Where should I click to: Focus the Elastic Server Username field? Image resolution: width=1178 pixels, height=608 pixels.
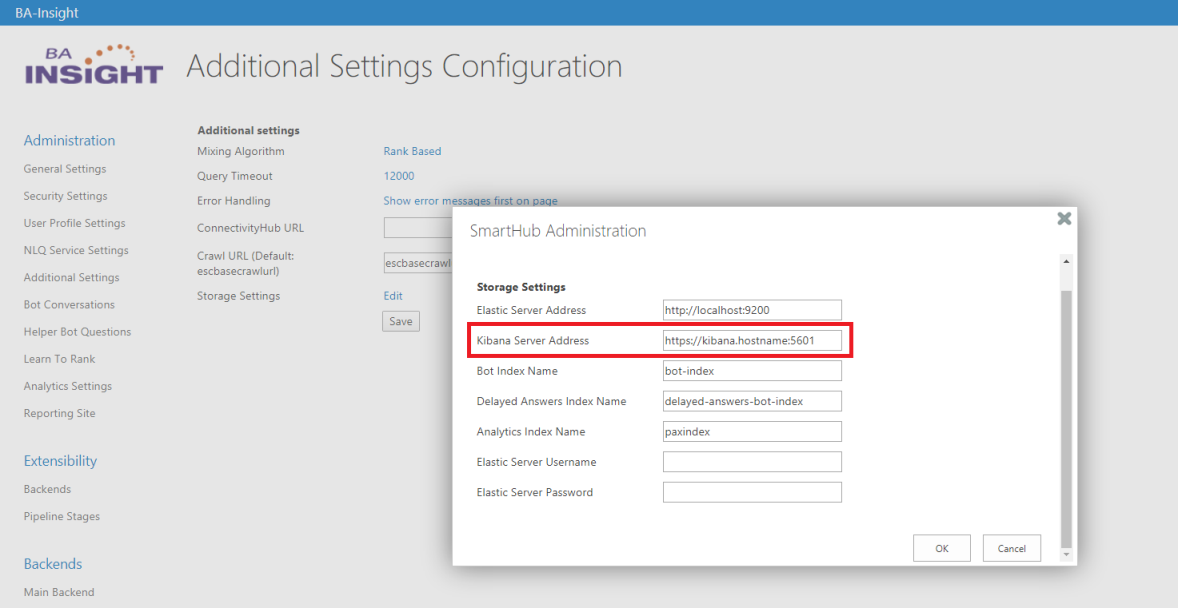click(752, 462)
